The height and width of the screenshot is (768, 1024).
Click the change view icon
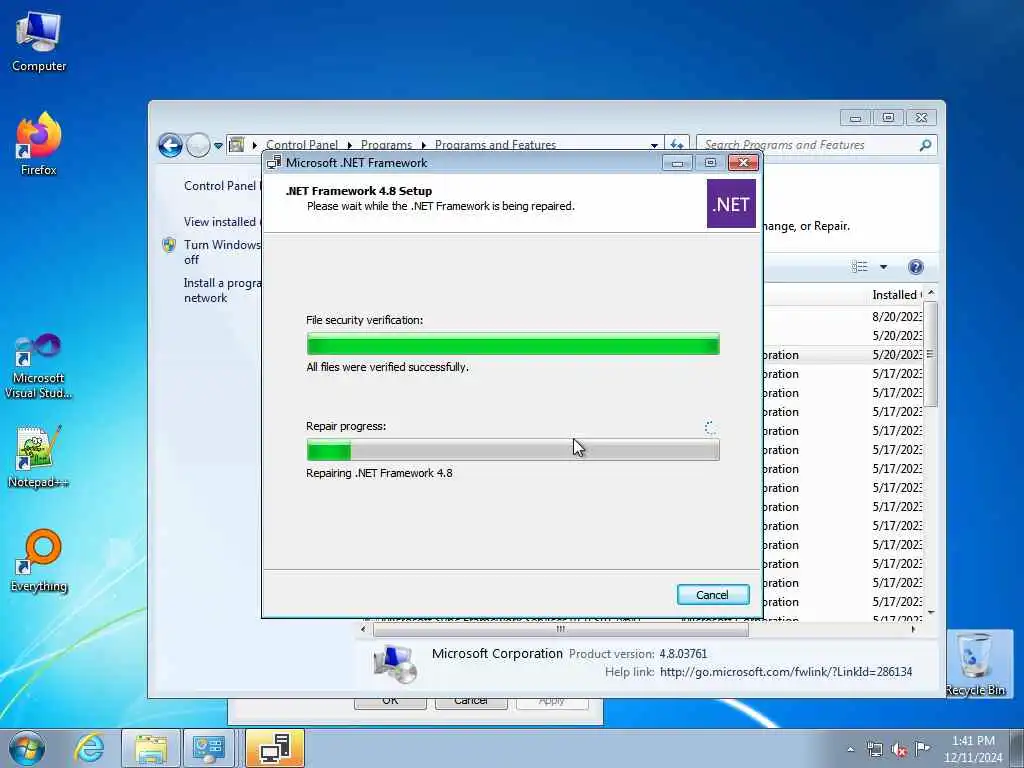click(859, 266)
